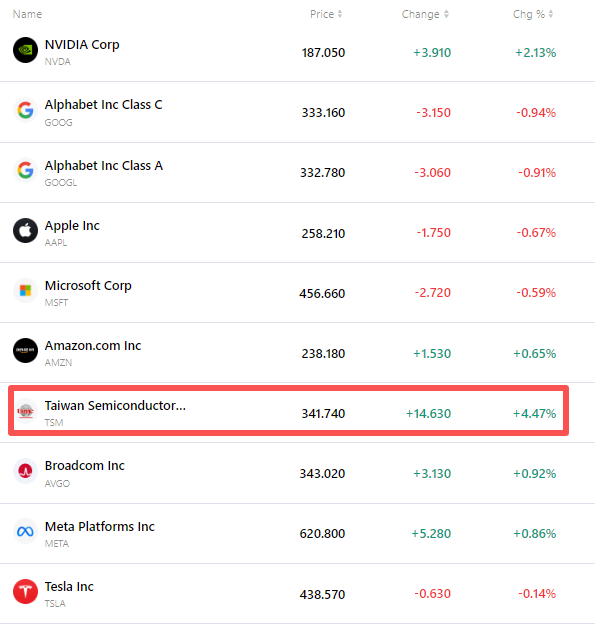Open Microsoft Corp stock link
Screen dimensions: 595x624
(88, 286)
